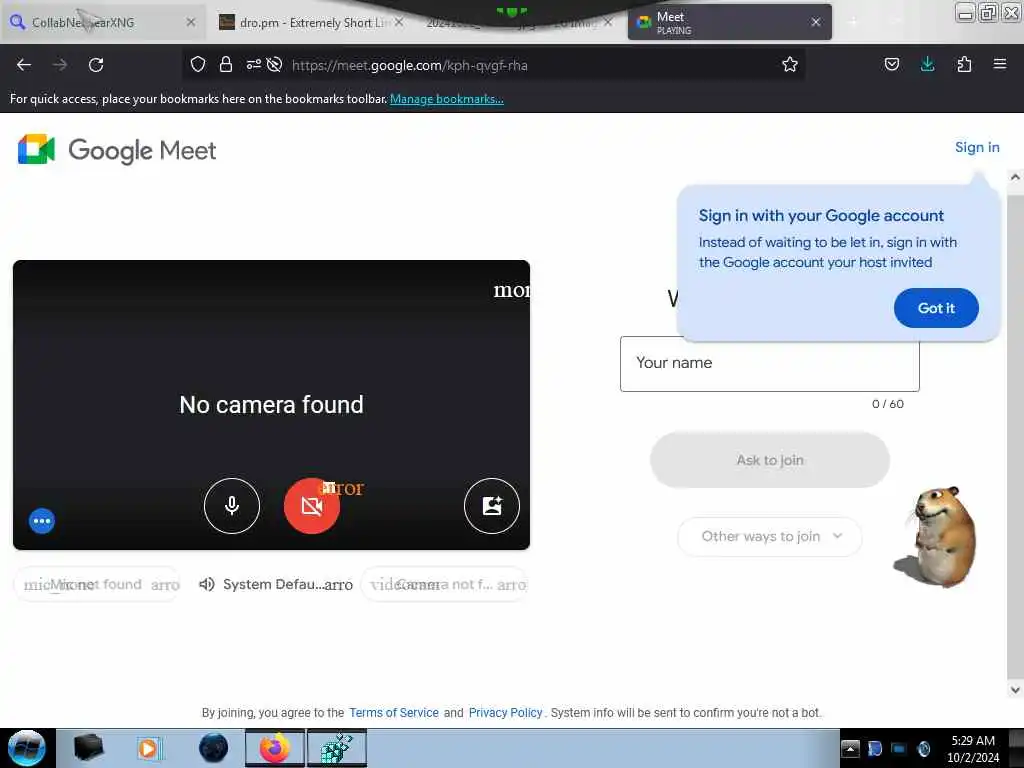Open the checkered cube taskbar icon
The height and width of the screenshot is (768, 1024).
pyautogui.click(x=336, y=748)
